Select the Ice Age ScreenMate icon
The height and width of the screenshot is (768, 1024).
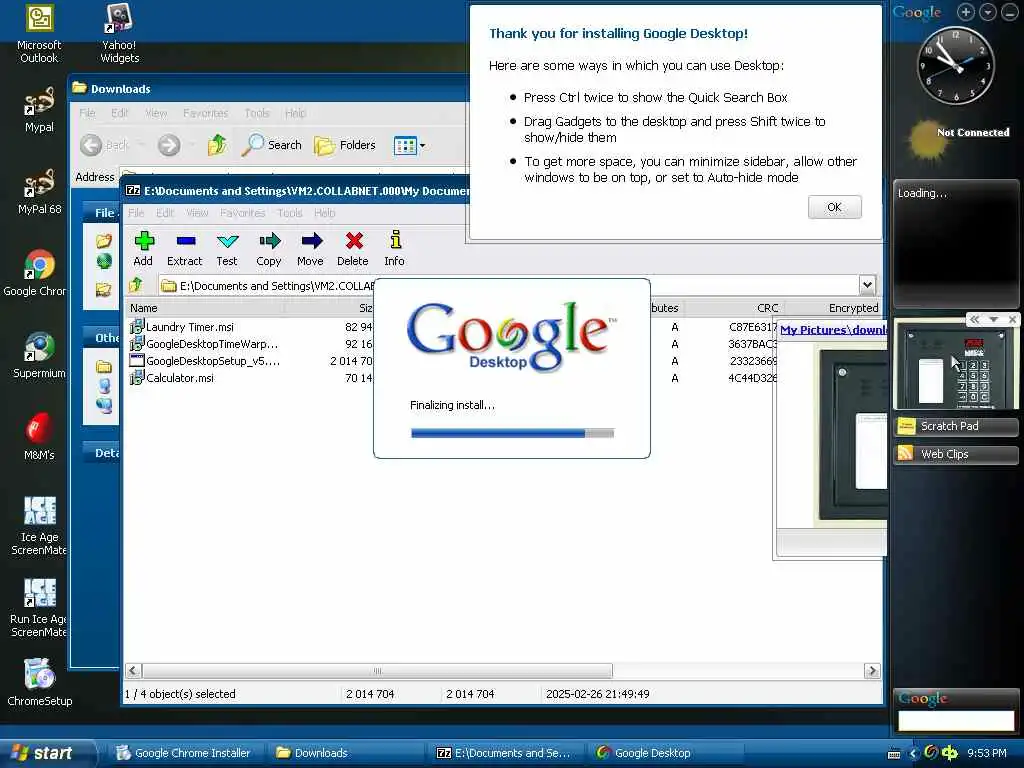pos(39,526)
